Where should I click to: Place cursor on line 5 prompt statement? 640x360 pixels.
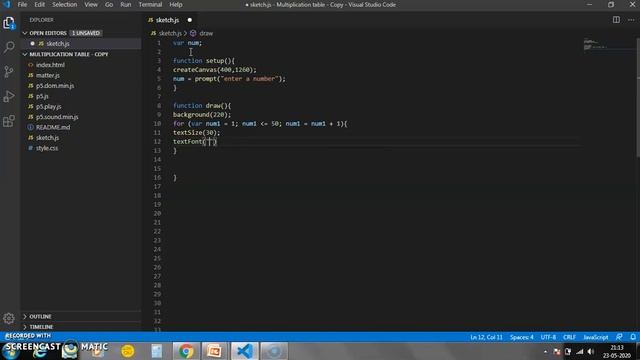click(229, 79)
